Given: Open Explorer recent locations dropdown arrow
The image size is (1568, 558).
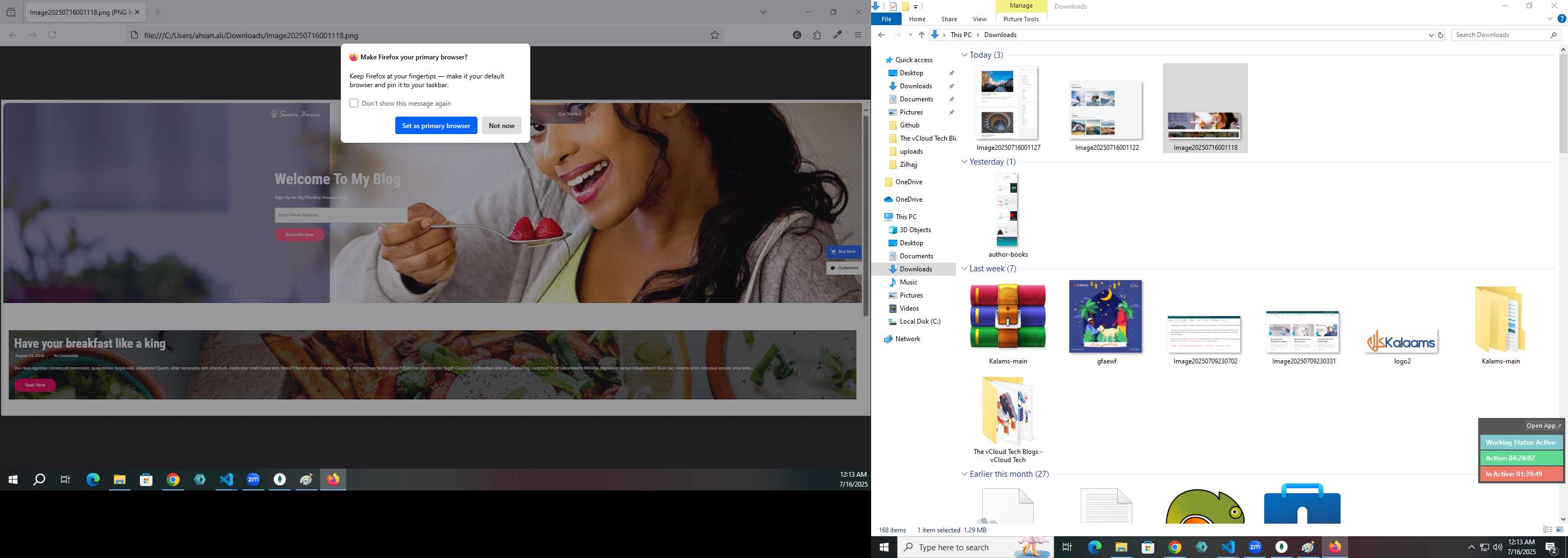Looking at the screenshot, I should (910, 35).
